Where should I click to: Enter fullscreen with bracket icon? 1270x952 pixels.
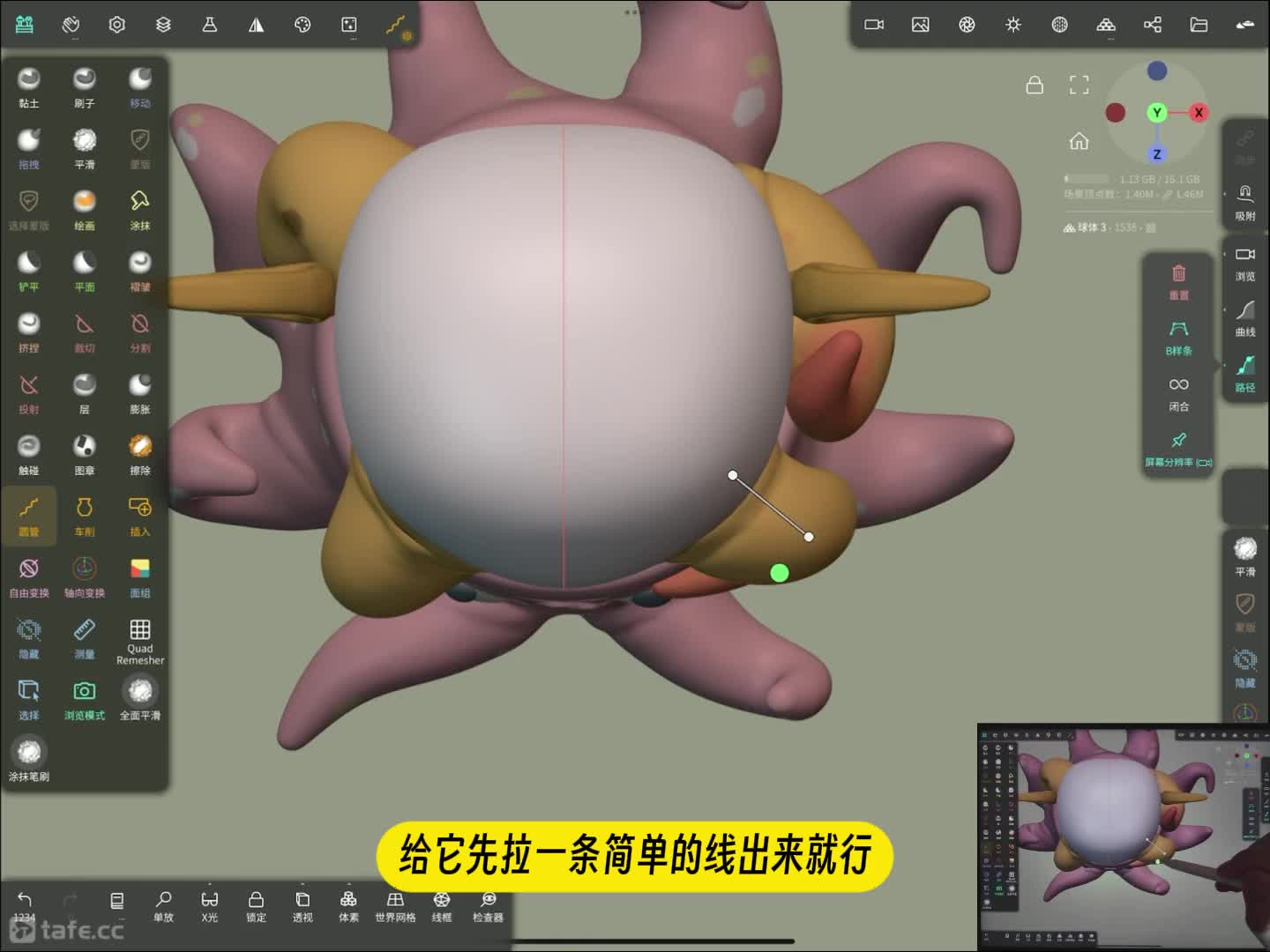(x=1079, y=85)
